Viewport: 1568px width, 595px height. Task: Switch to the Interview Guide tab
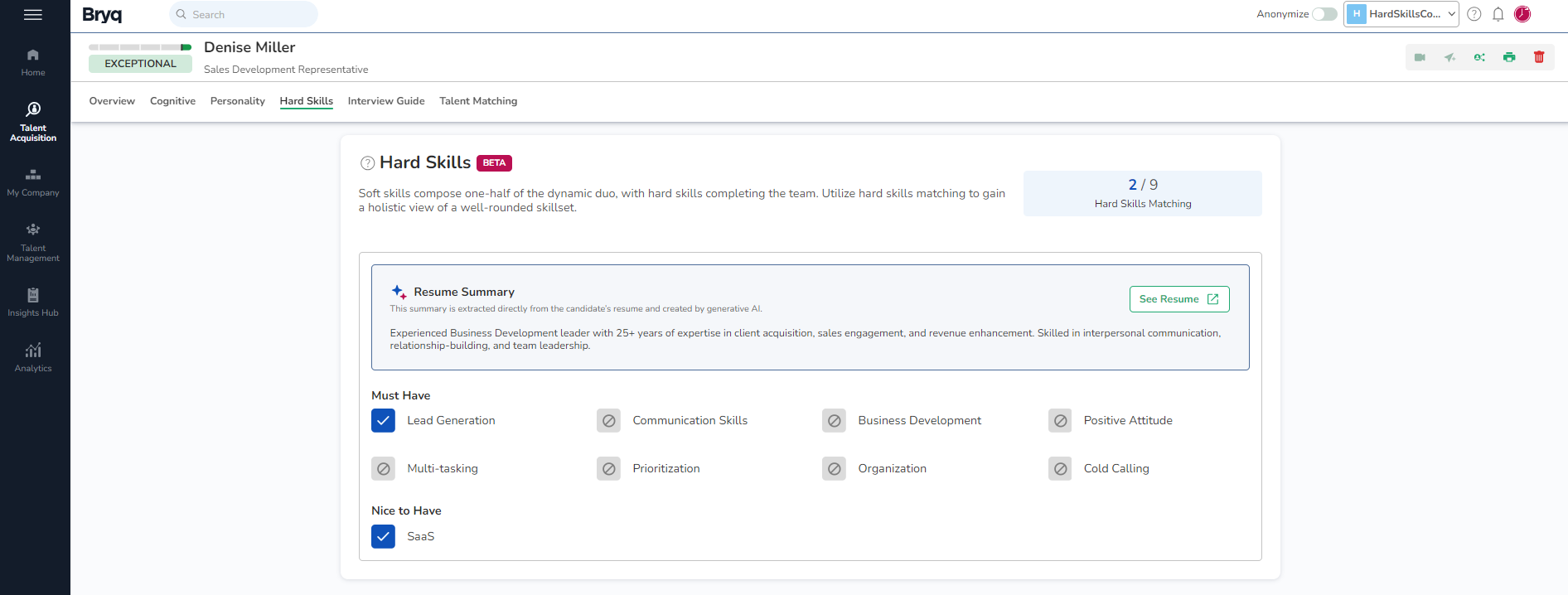click(386, 101)
